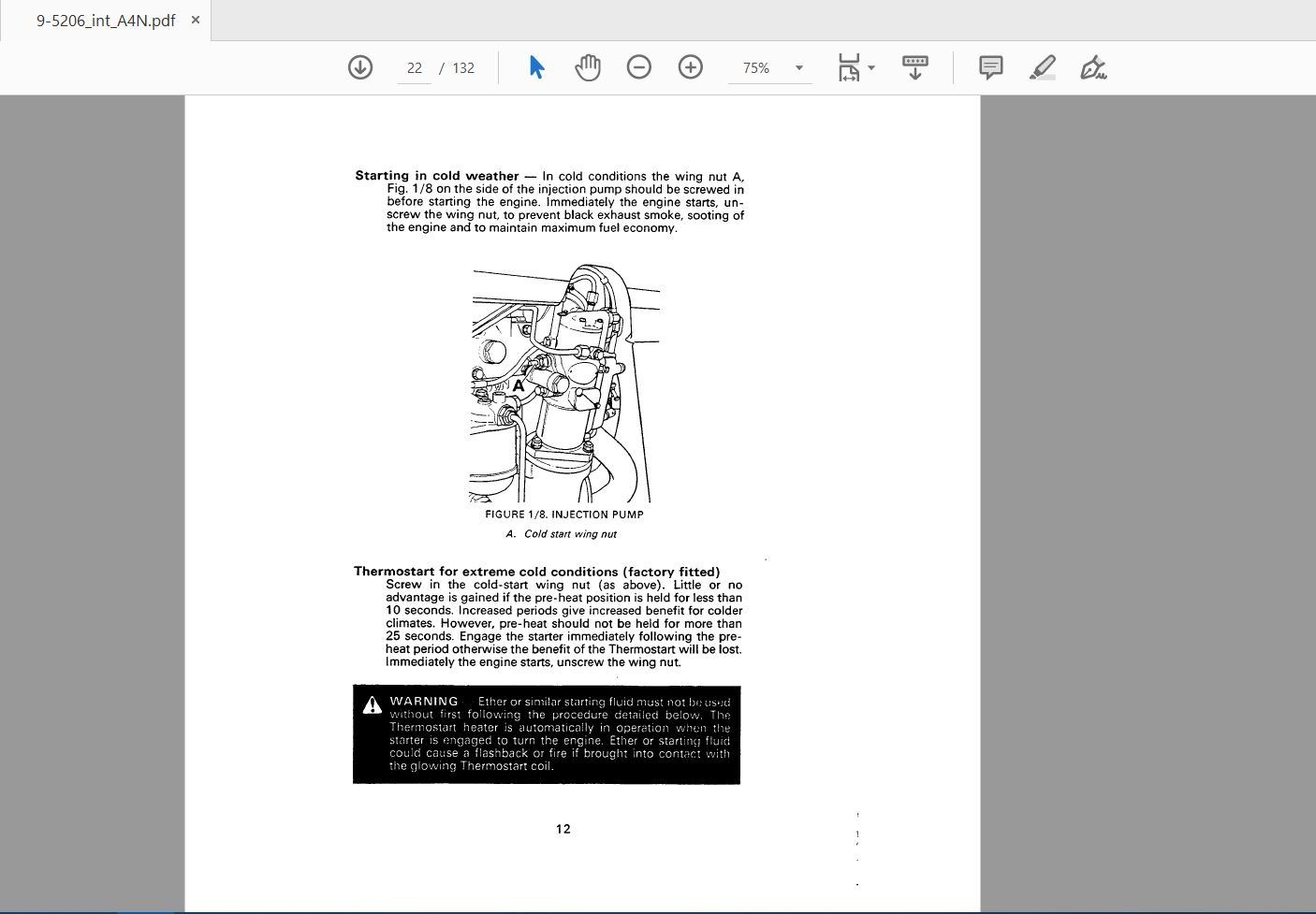Click the fit page width icon

pos(848,67)
